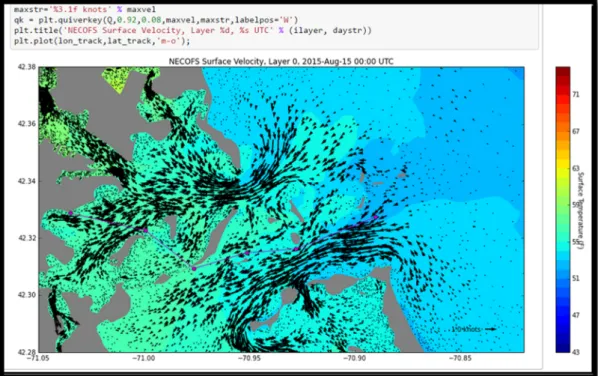Click the x-axis tick label -71.00
Viewport: 598px width, 376px height.
click(144, 358)
